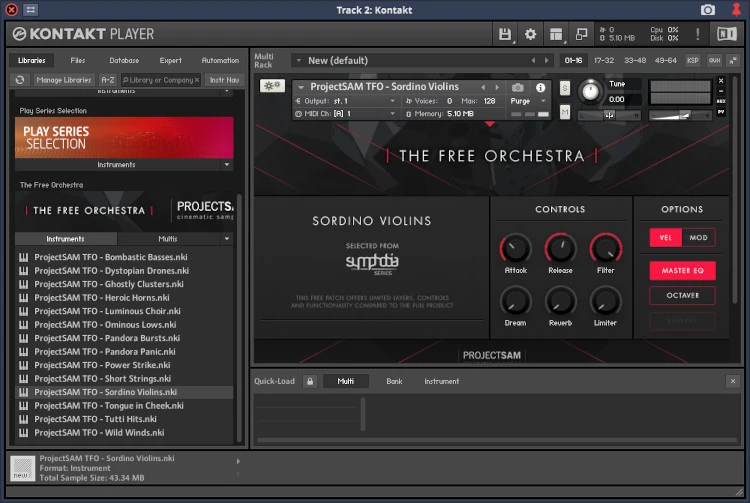Open instrument snapshot camera icon
This screenshot has width=750, height=503.
pos(518,87)
